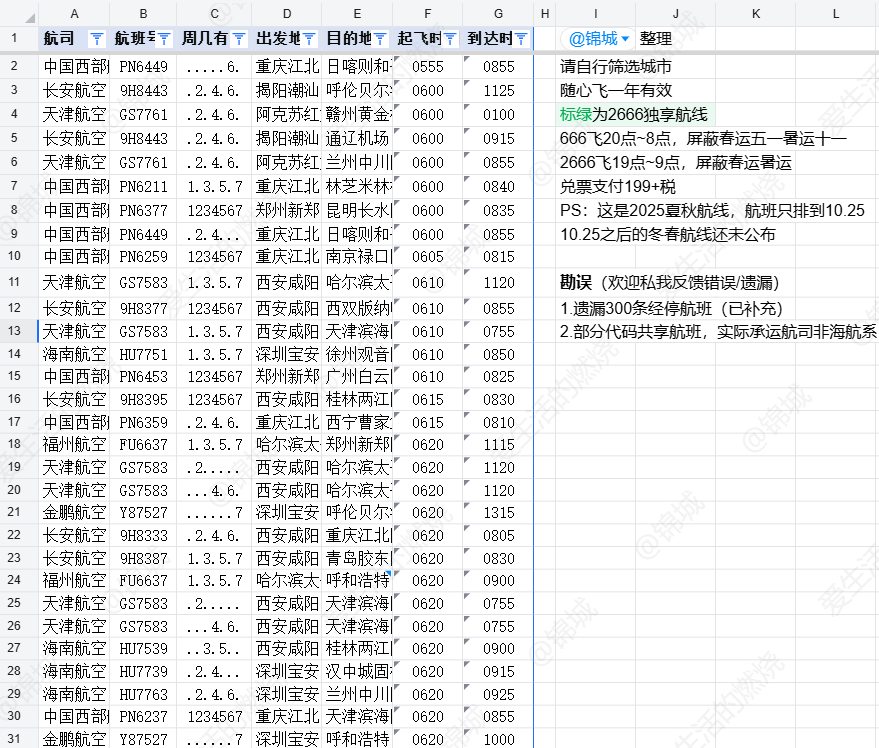Select row 1 via its row number

point(14,39)
